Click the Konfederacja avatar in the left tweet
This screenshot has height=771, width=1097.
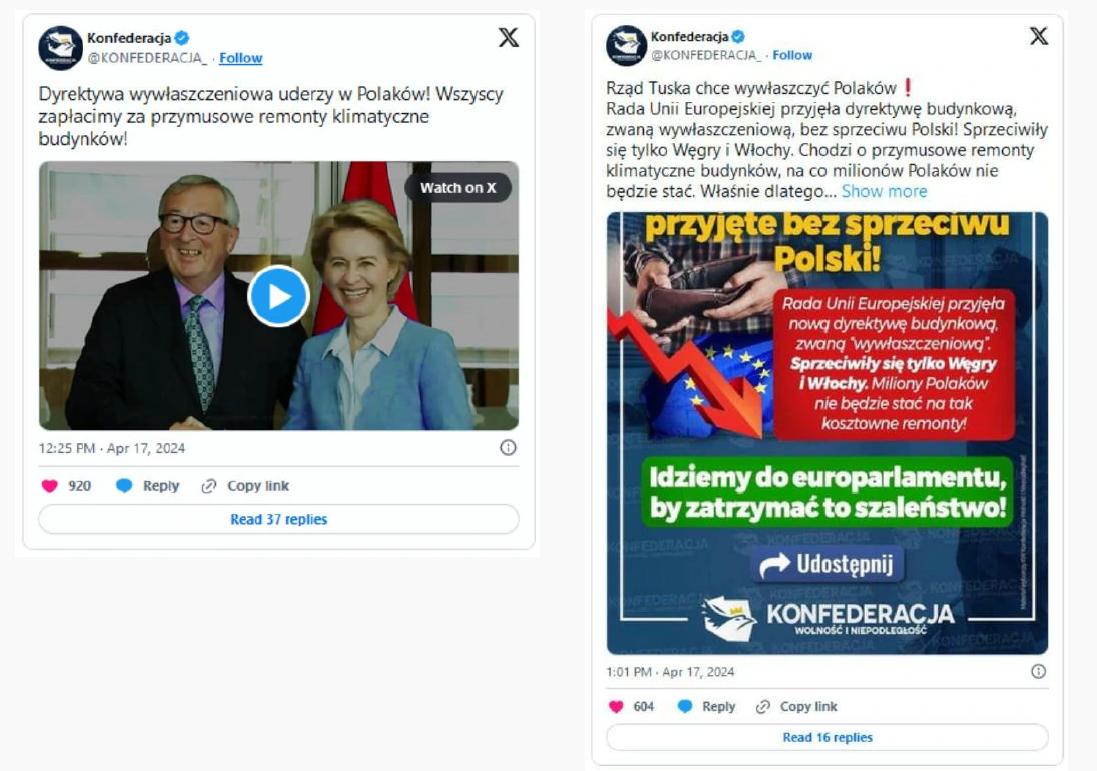click(60, 48)
